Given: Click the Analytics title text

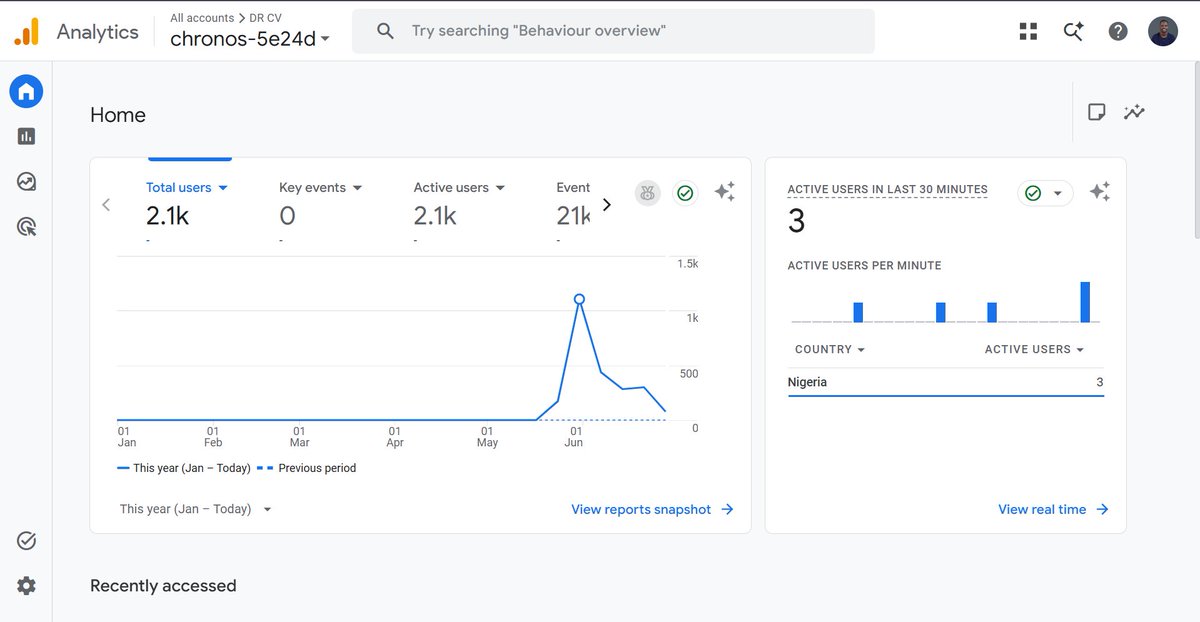Looking at the screenshot, I should click(98, 32).
